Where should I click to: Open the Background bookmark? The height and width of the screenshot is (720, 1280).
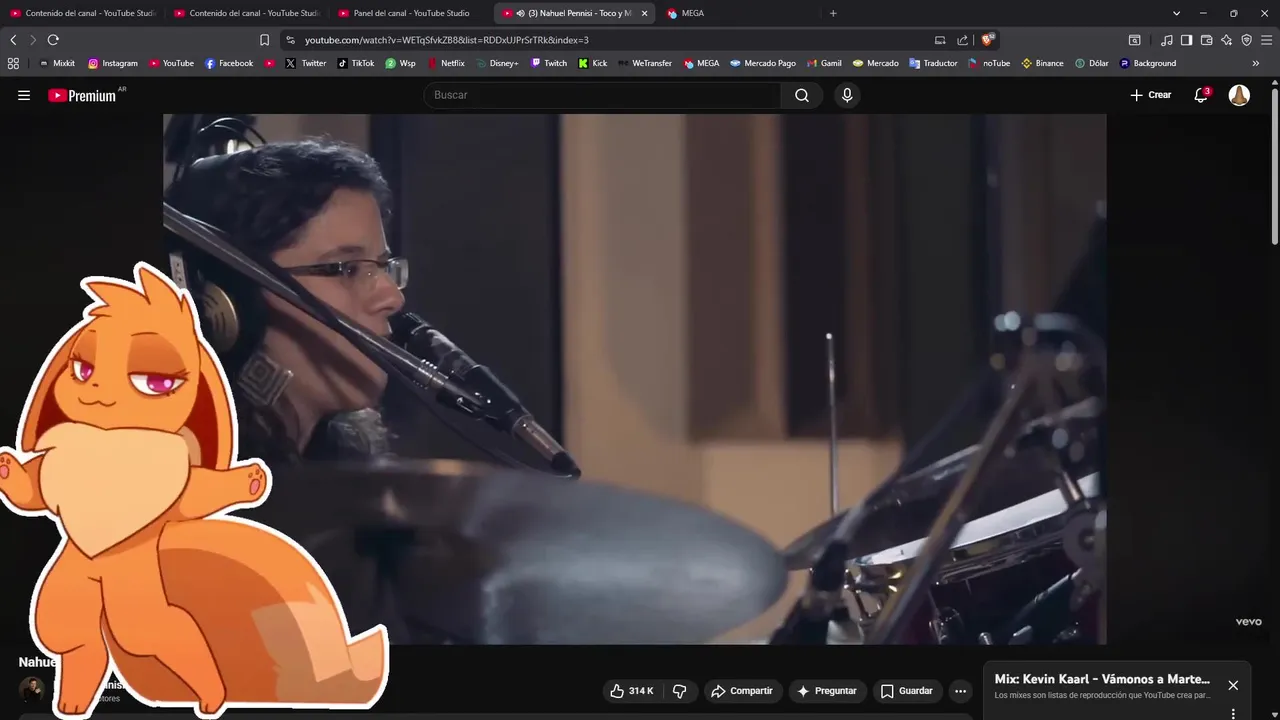click(x=1148, y=63)
